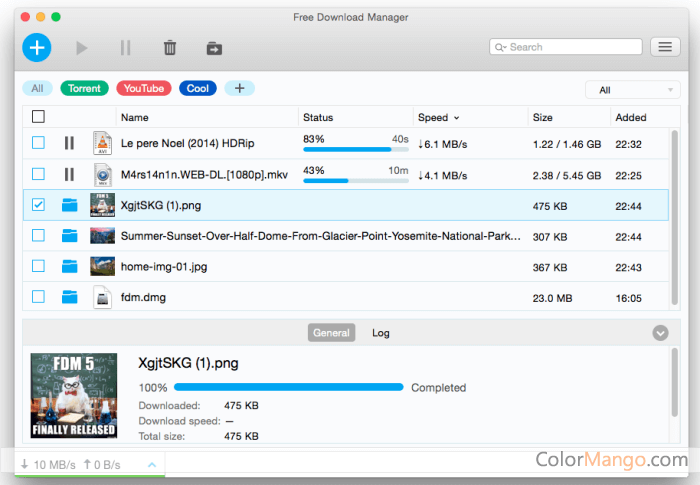Click the 100% Completed progress bar
This screenshot has width=700, height=485.
click(x=288, y=387)
